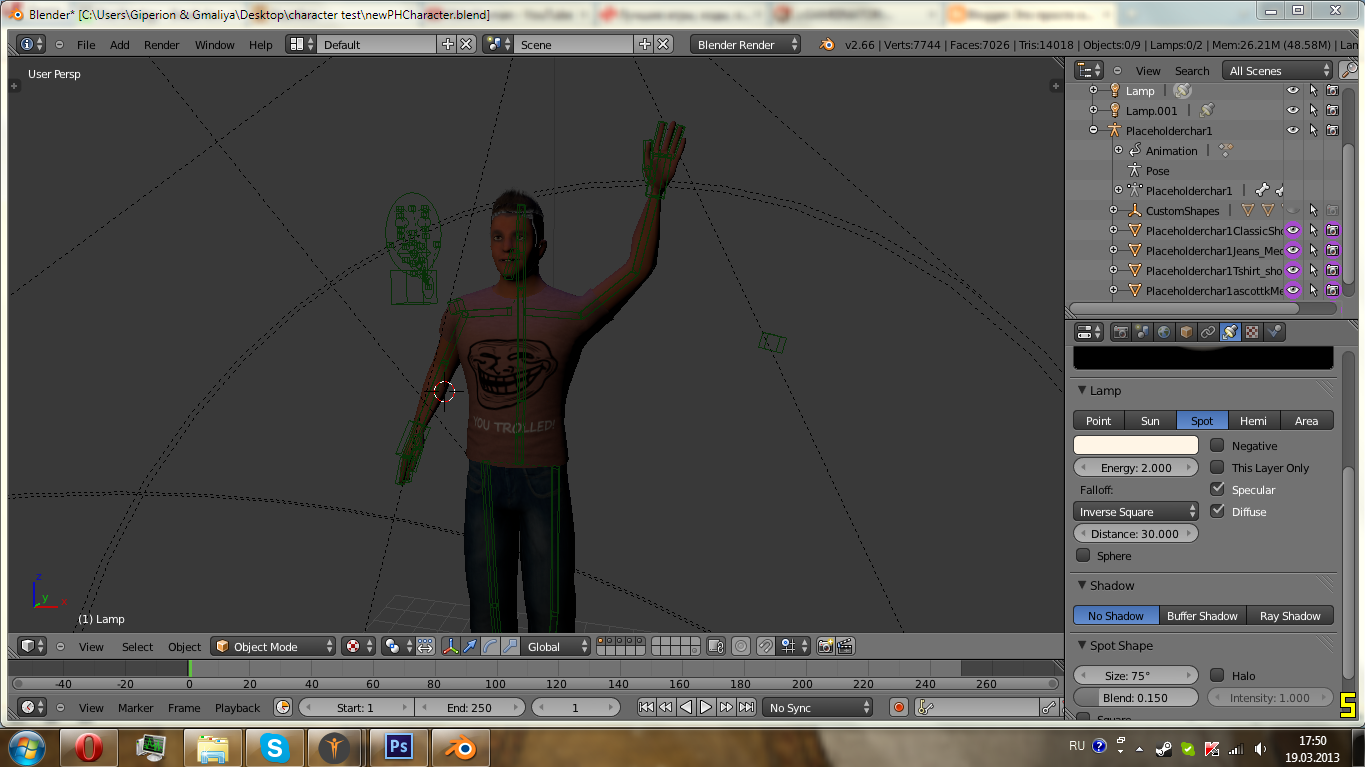Viewport: 1365px width, 767px height.
Task: Open the File menu
Action: tap(86, 45)
